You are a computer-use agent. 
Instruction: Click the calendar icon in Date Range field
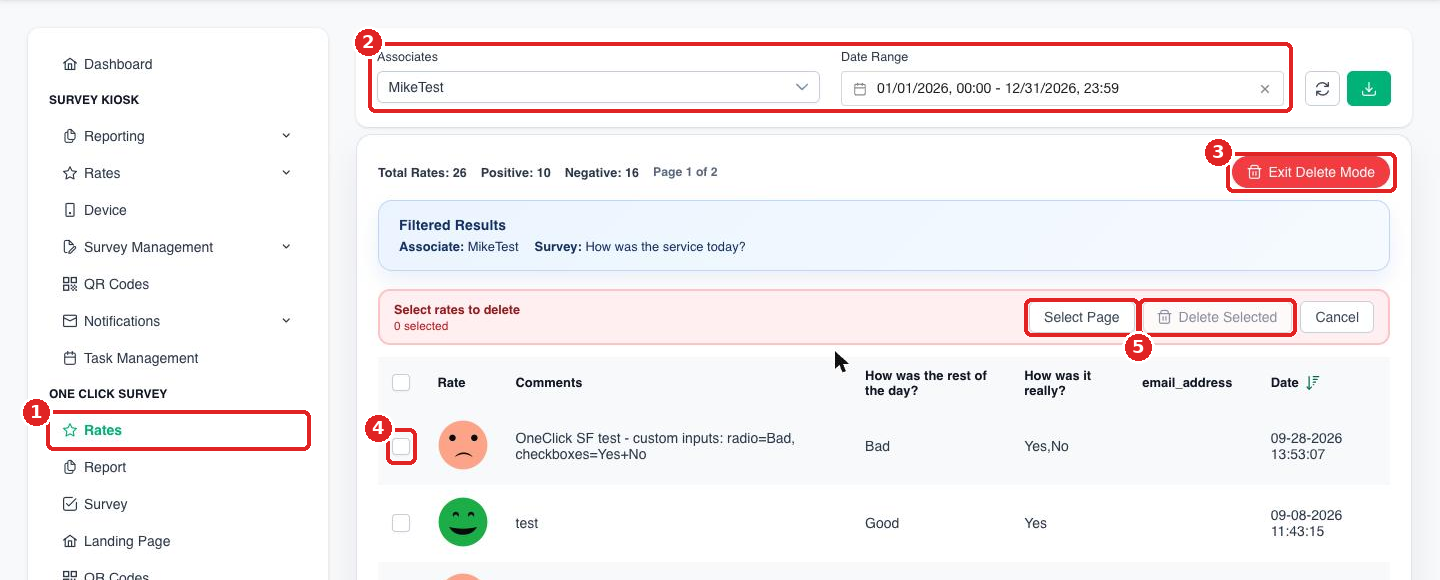coord(860,89)
